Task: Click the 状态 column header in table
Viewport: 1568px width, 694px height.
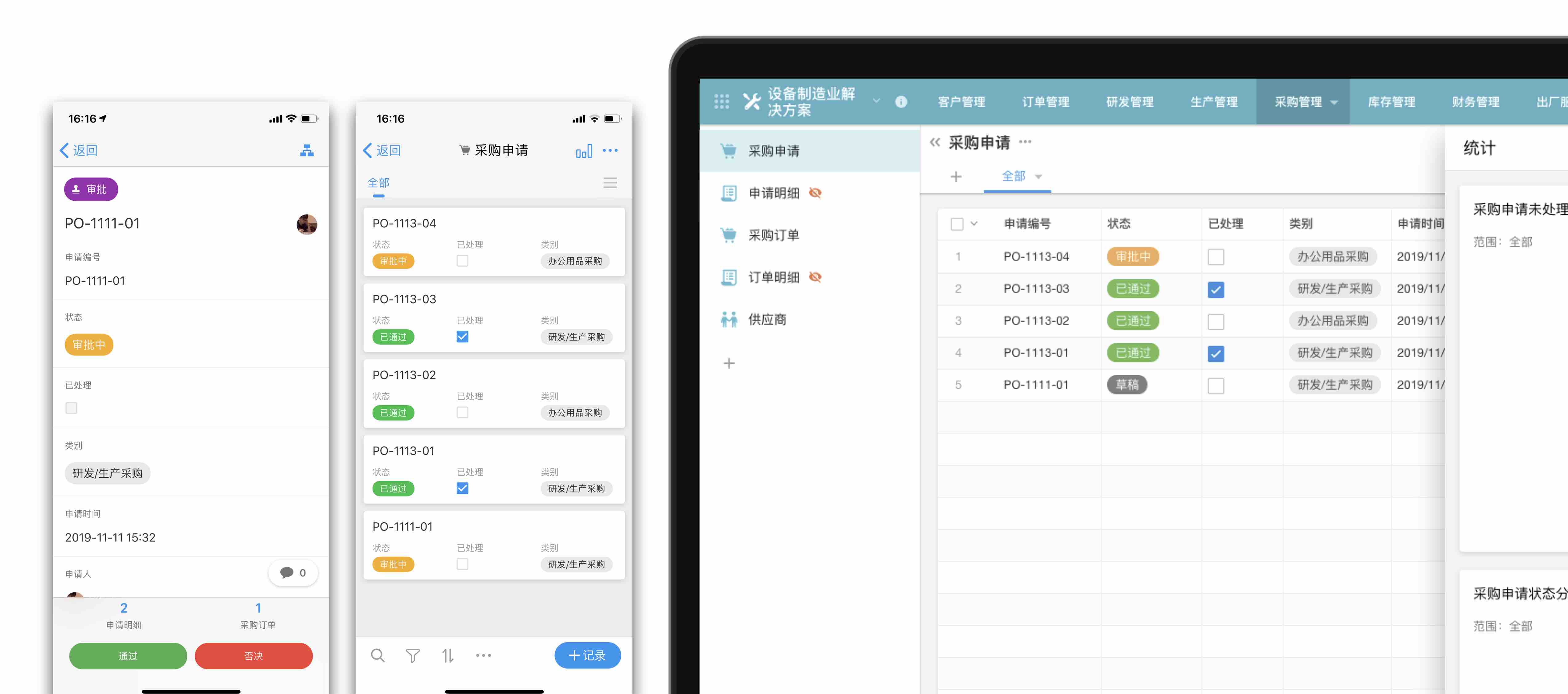Action: [x=1118, y=223]
